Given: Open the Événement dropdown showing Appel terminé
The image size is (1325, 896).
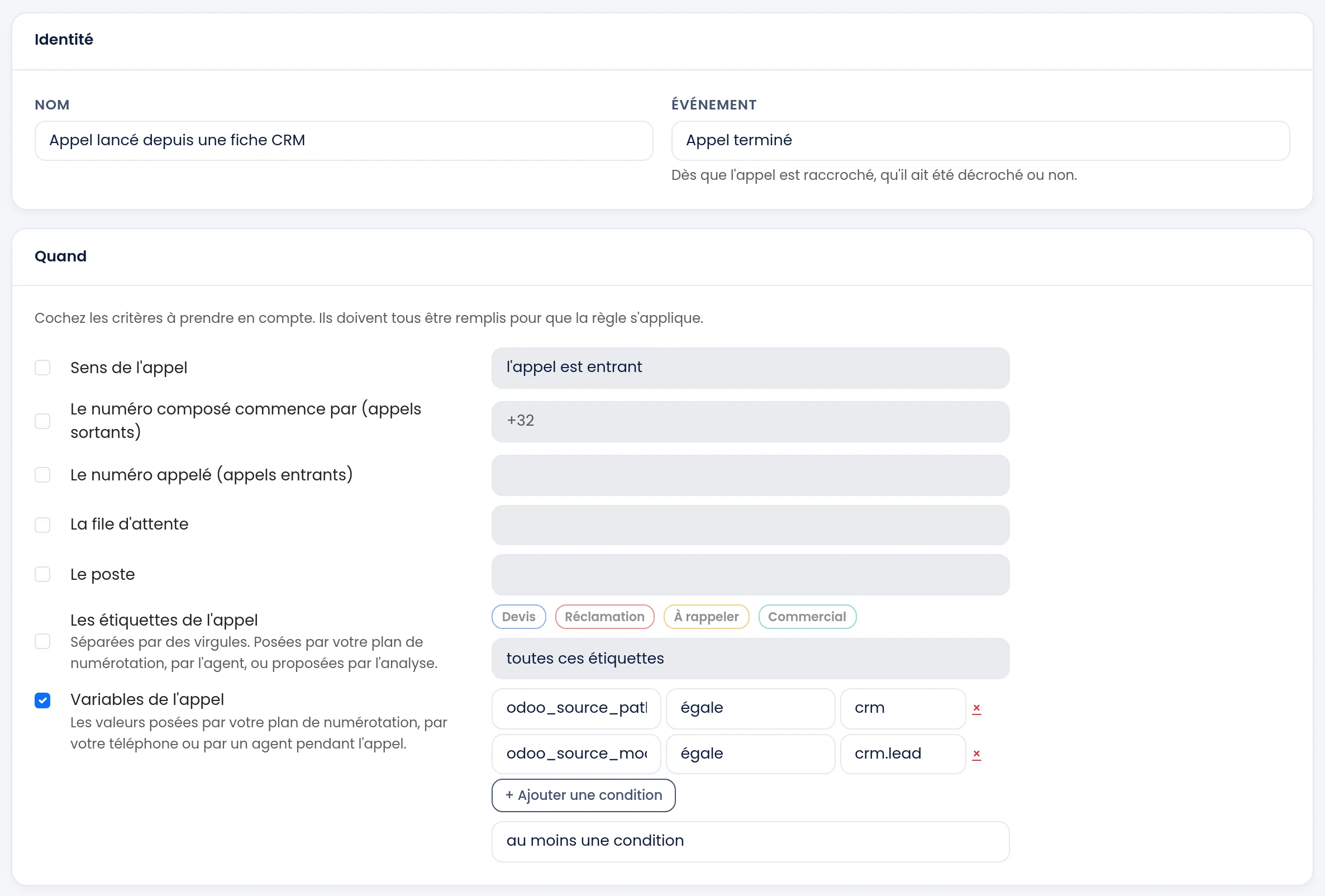Looking at the screenshot, I should (x=980, y=140).
